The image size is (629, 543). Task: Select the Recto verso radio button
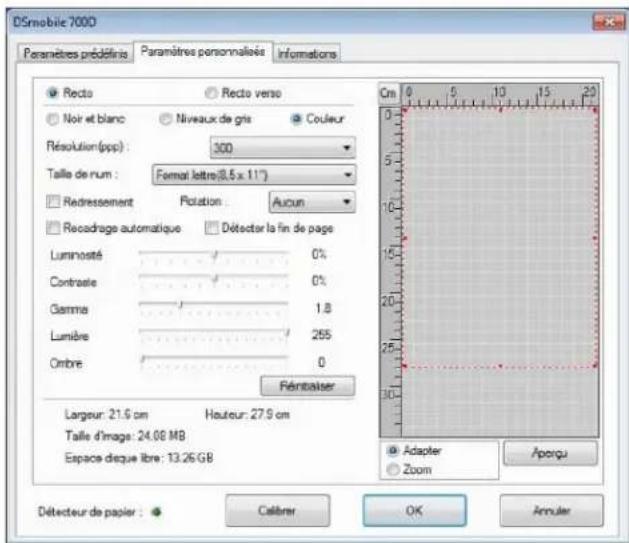tap(211, 93)
